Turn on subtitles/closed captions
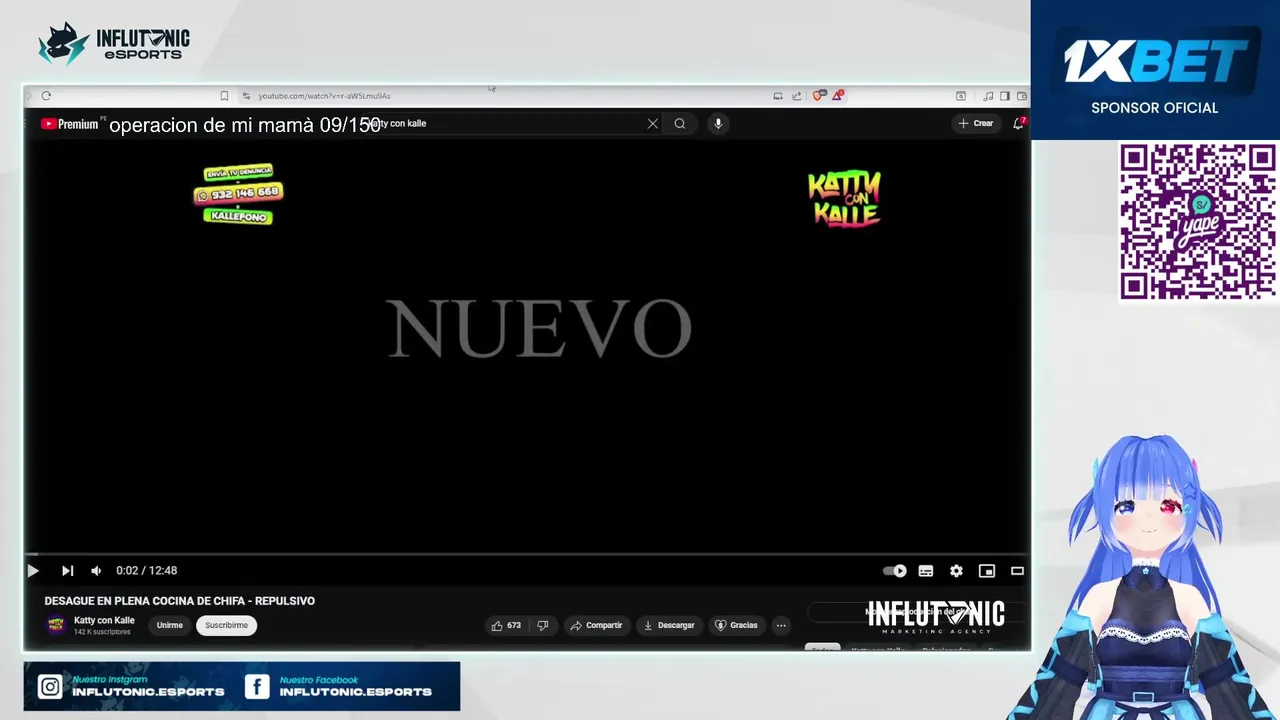This screenshot has width=1280, height=720. (x=926, y=571)
